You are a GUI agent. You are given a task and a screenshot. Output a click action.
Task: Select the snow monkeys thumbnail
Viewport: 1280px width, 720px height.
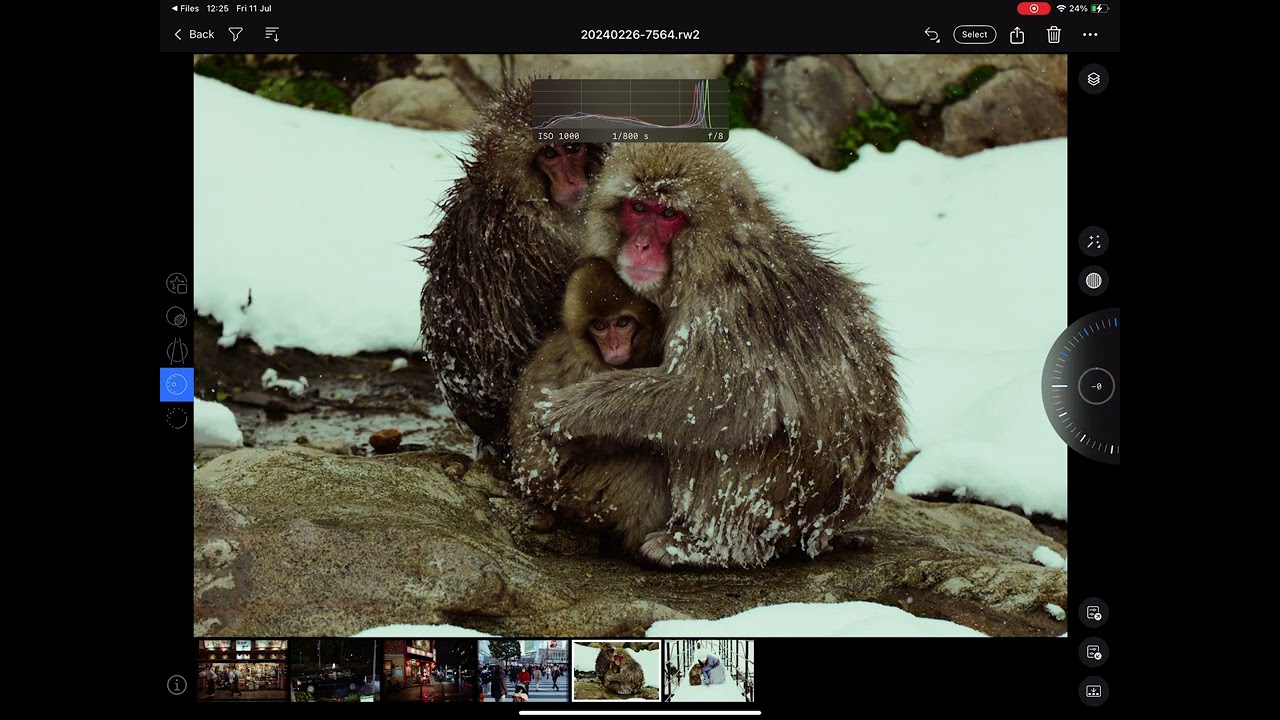[616, 670]
